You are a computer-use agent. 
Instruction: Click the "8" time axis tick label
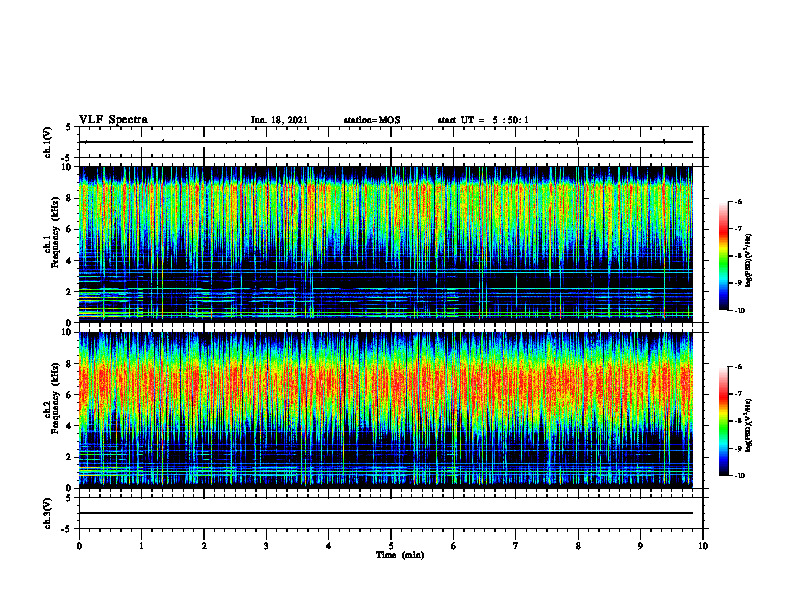click(578, 546)
